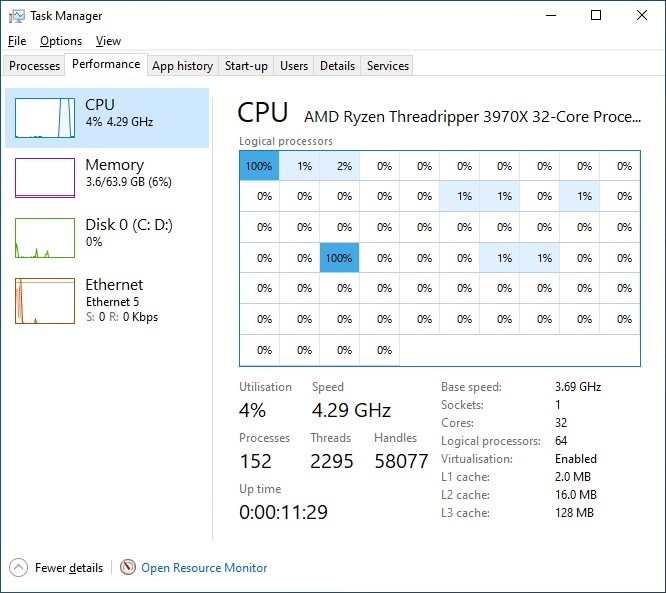Maximize the Task Manager window
The height and width of the screenshot is (593, 666).
596,16
